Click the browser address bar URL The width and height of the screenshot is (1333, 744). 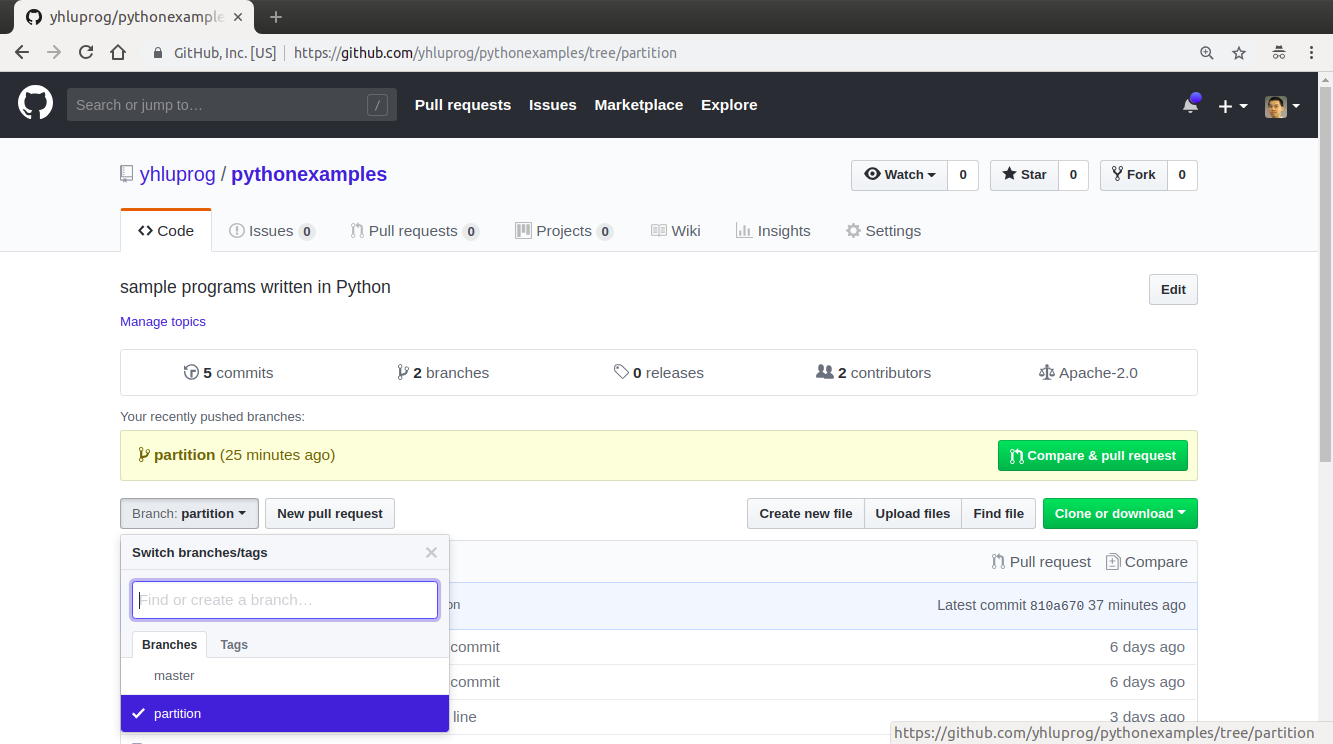(x=485, y=53)
